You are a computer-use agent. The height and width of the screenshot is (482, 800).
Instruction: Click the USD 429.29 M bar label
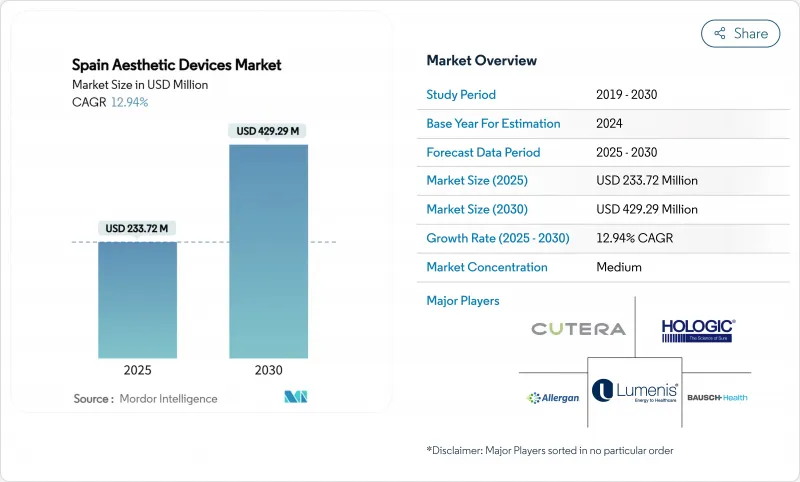coord(268,131)
